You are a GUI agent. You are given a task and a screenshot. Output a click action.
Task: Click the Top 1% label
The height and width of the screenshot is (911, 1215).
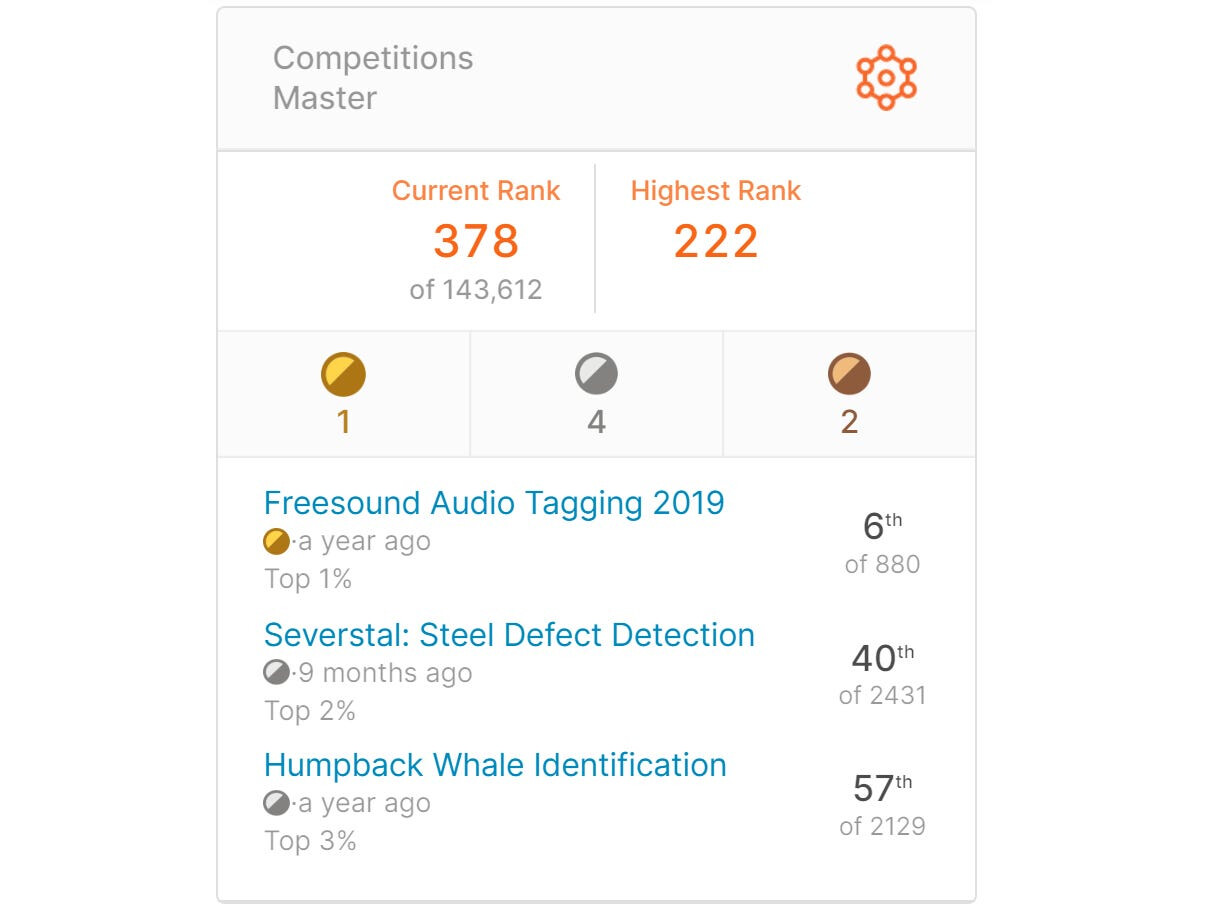pyautogui.click(x=308, y=579)
